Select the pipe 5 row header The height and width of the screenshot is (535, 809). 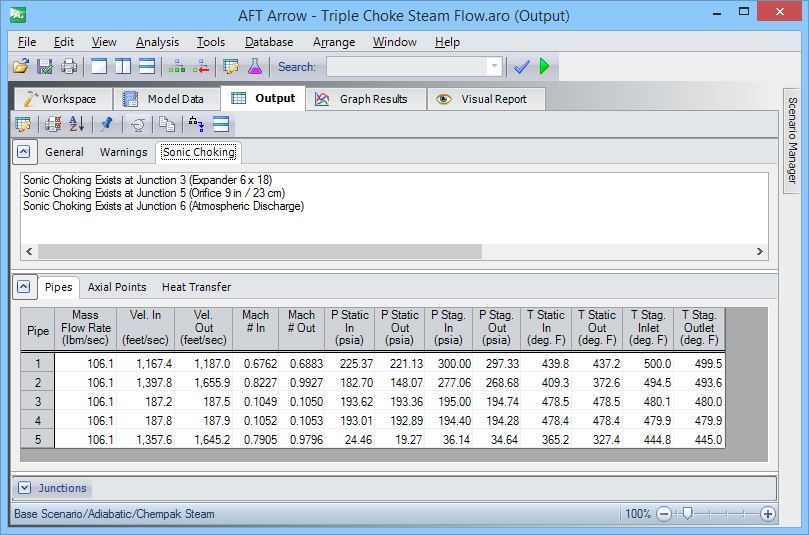38,439
